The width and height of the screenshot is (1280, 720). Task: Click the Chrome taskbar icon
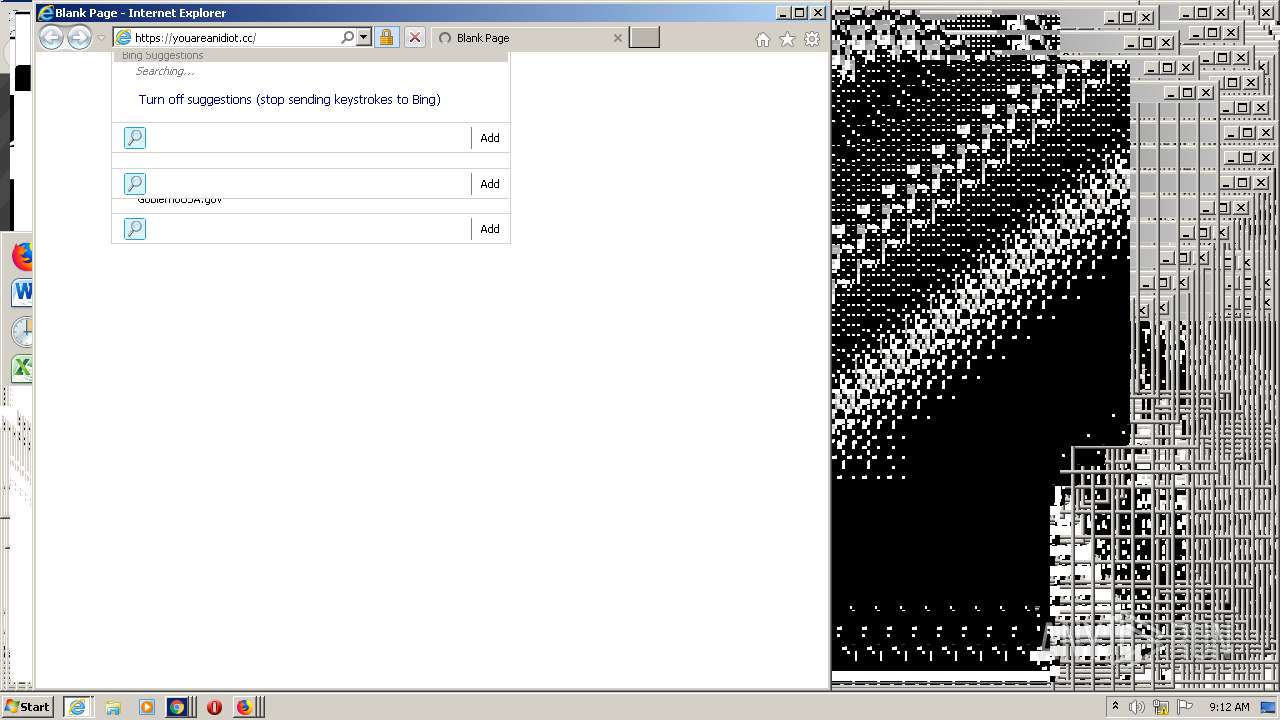(177, 707)
